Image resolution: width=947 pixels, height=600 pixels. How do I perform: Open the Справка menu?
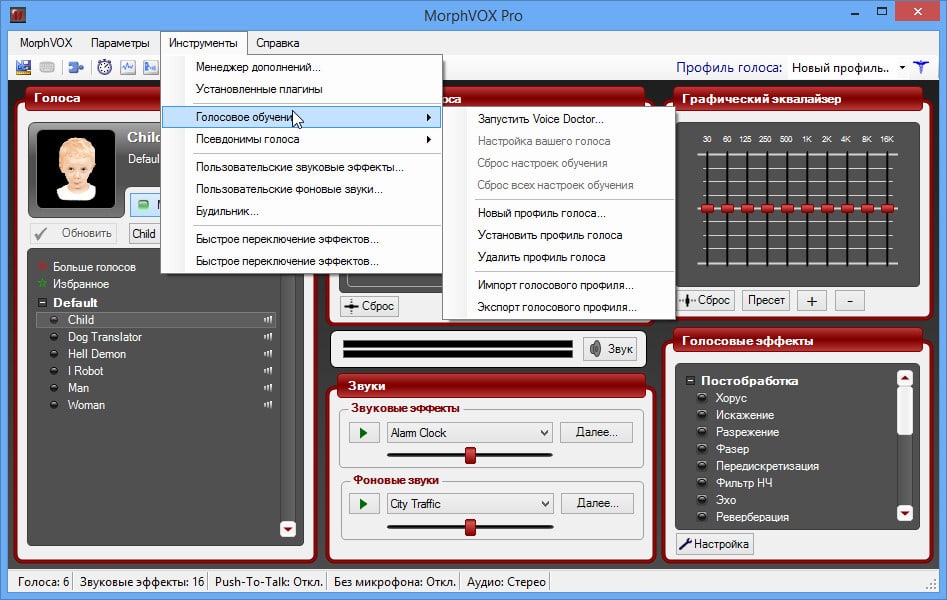pyautogui.click(x=277, y=43)
